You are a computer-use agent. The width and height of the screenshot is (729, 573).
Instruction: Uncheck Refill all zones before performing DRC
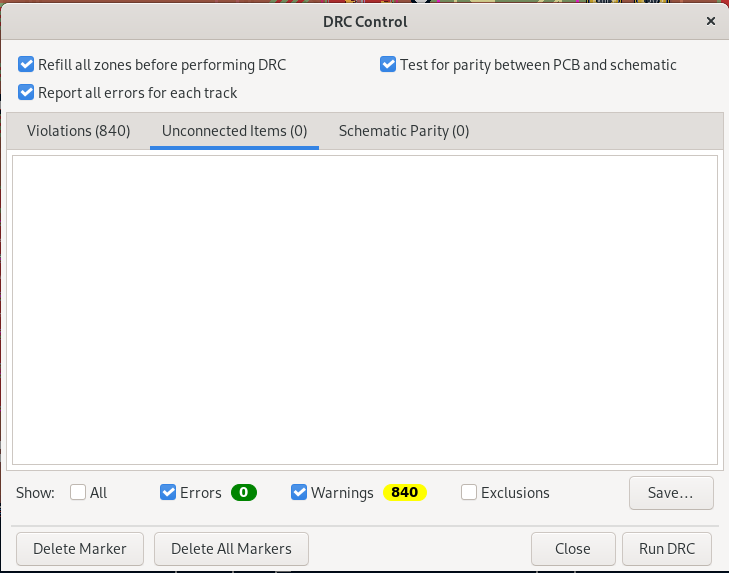click(x=26, y=65)
